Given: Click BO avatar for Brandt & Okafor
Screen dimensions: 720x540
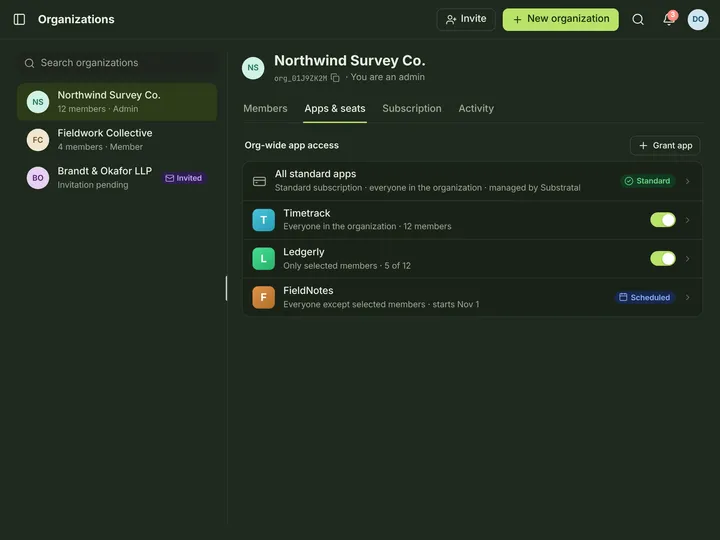Looking at the screenshot, I should click(x=38, y=178).
